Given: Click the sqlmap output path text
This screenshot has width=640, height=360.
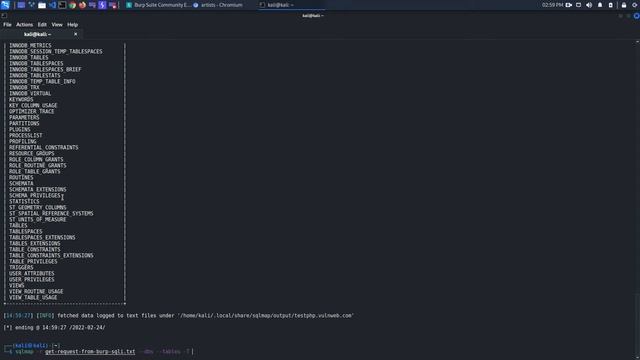Looking at the screenshot, I should pyautogui.click(x=266, y=316).
